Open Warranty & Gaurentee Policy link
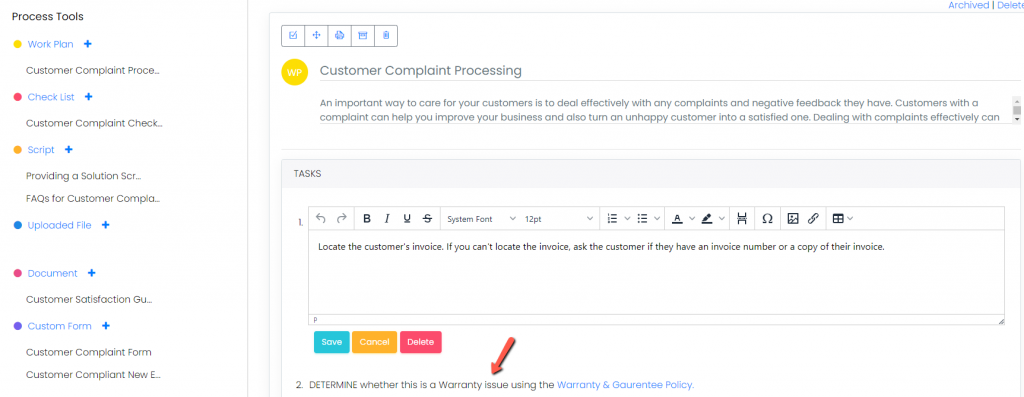This screenshot has width=1024, height=397. (625, 385)
